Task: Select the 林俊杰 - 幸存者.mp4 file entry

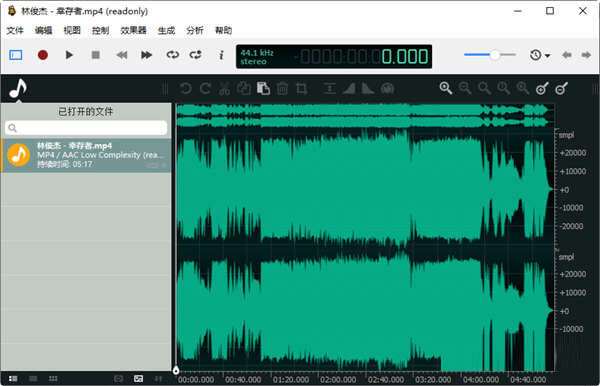Action: point(86,155)
